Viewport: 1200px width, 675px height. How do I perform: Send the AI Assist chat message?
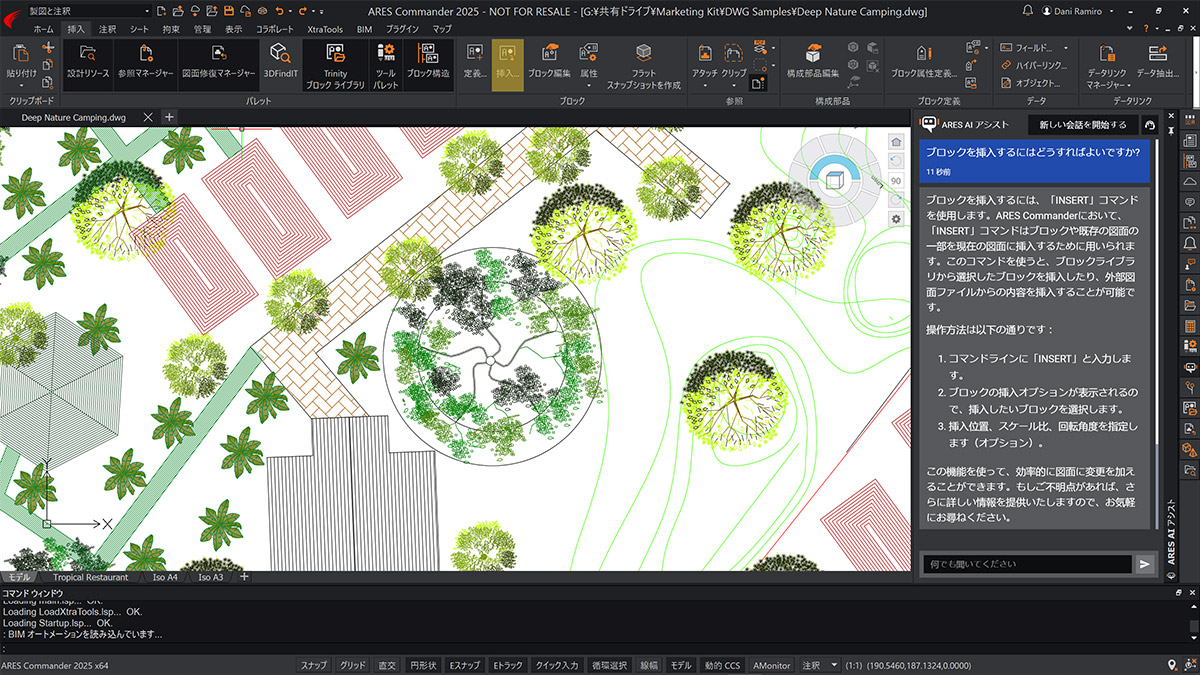(1145, 564)
